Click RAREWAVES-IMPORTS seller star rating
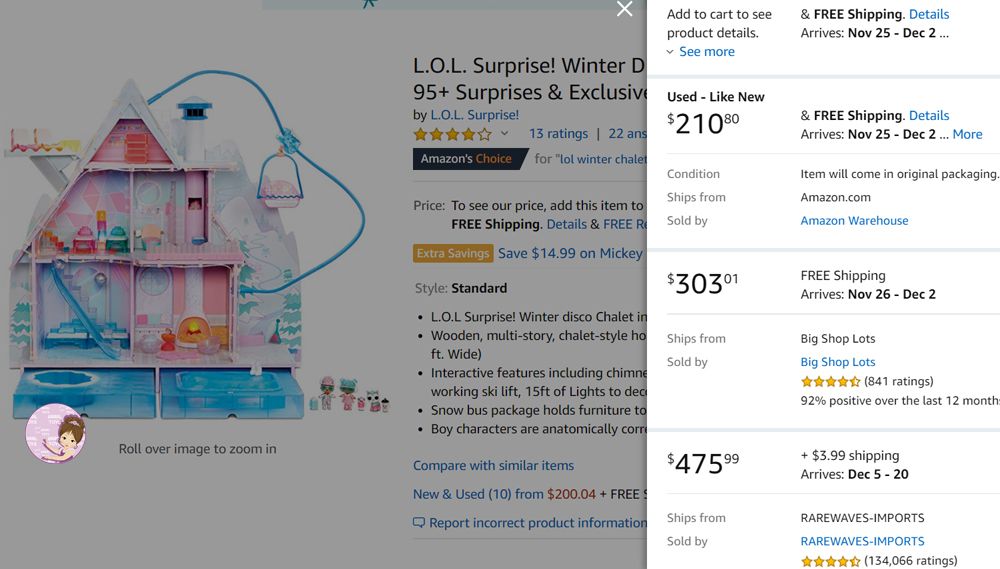 (830, 562)
